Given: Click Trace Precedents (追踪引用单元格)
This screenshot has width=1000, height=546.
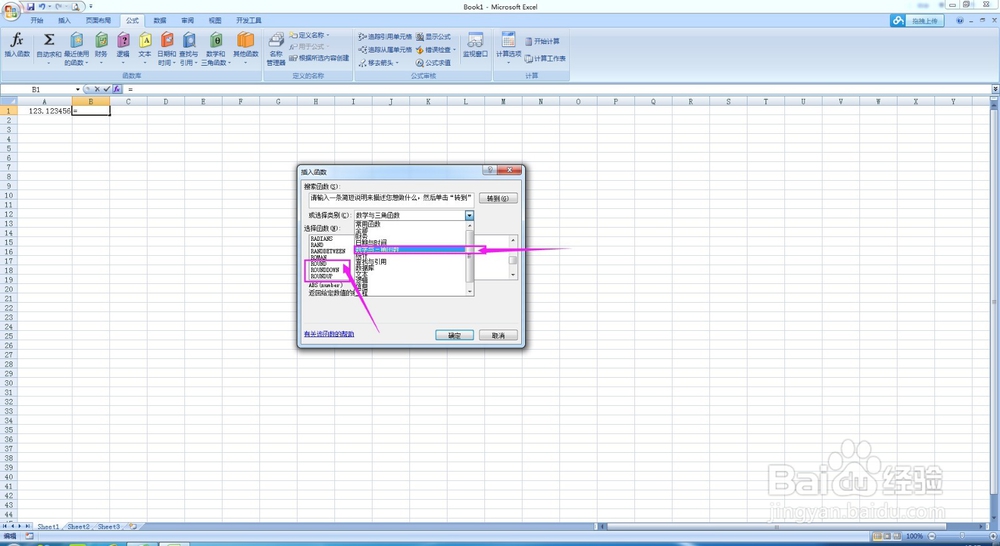Looking at the screenshot, I should pos(385,36).
